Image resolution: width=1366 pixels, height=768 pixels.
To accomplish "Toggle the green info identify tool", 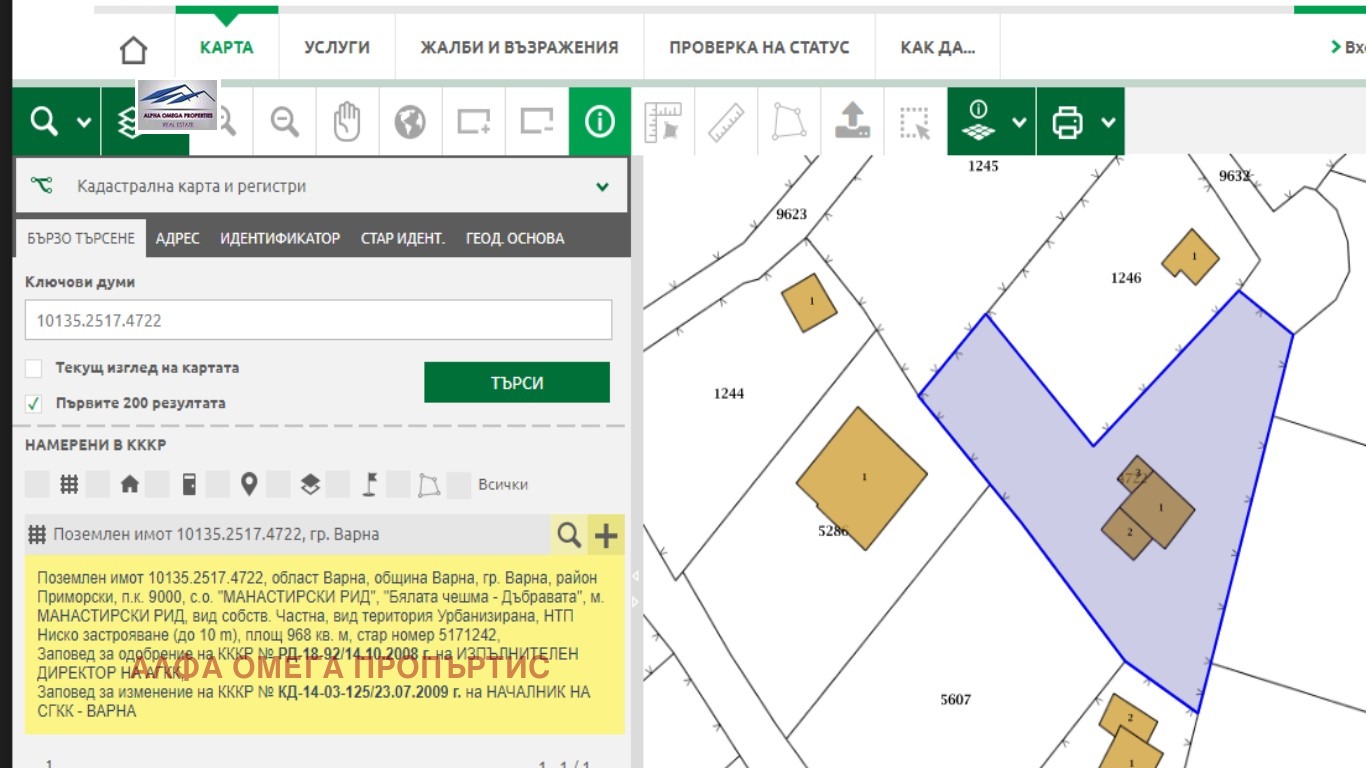I will click(600, 122).
